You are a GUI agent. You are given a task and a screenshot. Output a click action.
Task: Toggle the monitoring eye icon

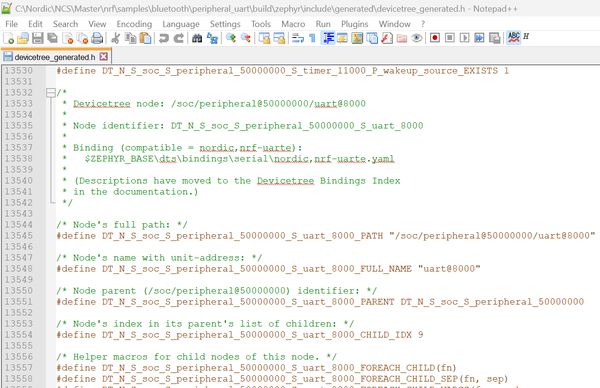417,38
